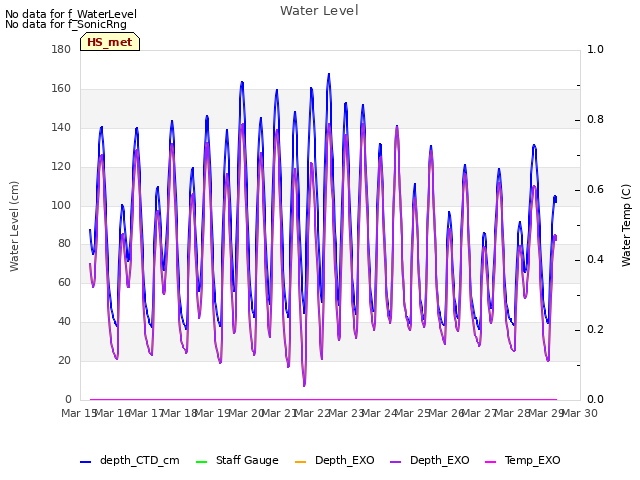Click the magenta Temp_EXO legend swatch
The width and height of the screenshot is (640, 480).
490,462
